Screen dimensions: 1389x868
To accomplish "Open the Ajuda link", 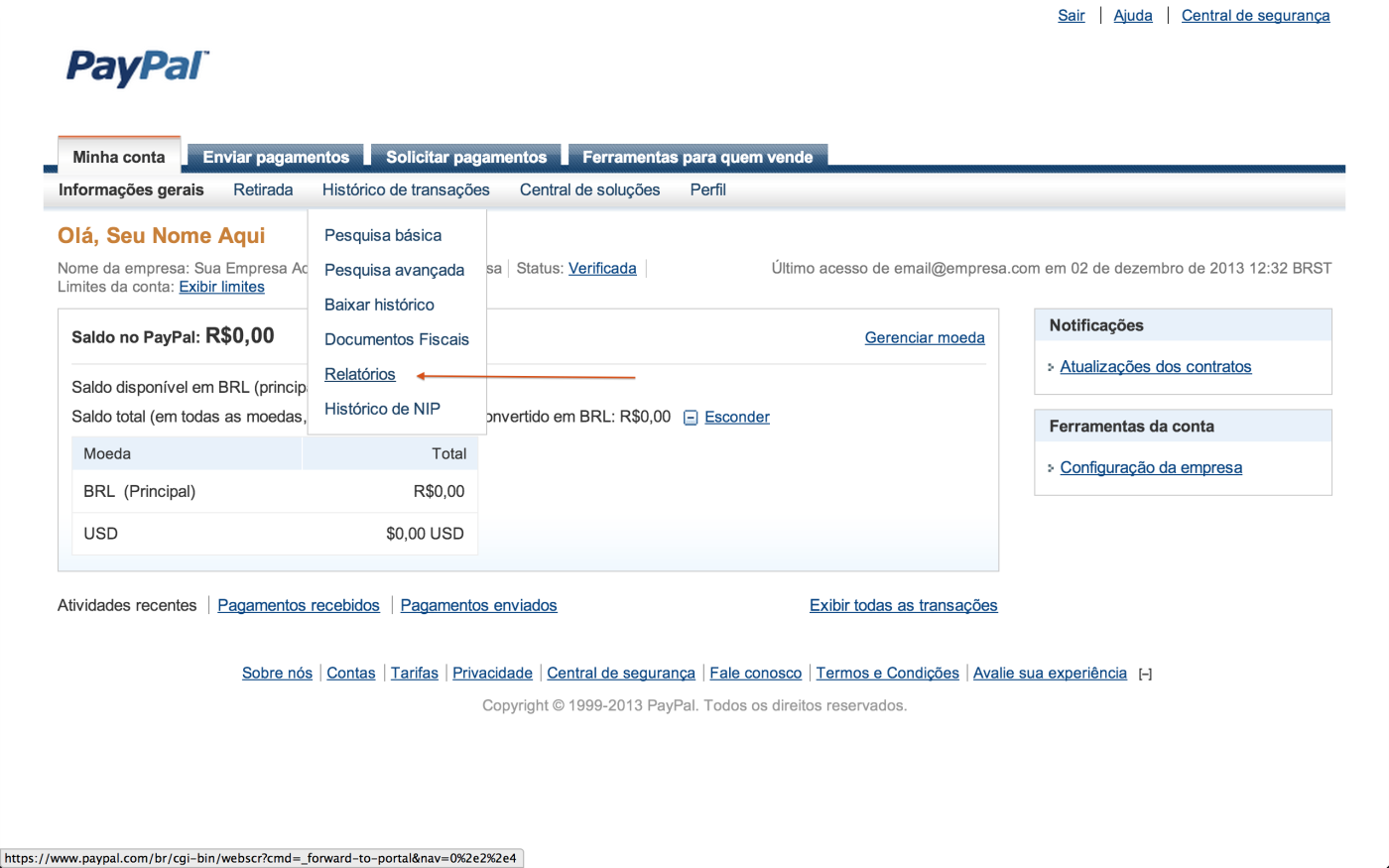I will point(1133,15).
